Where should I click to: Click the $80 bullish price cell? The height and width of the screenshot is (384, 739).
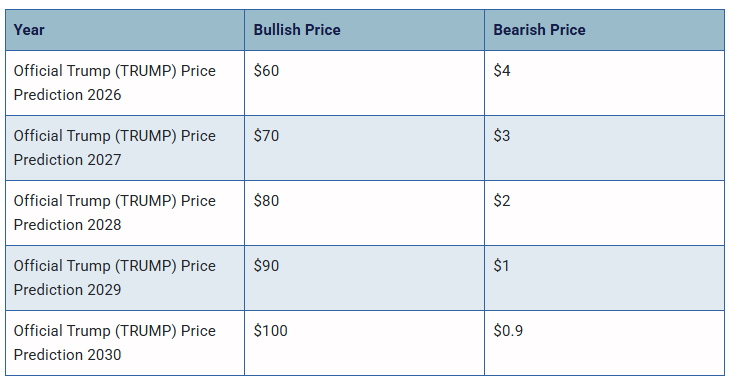point(364,213)
